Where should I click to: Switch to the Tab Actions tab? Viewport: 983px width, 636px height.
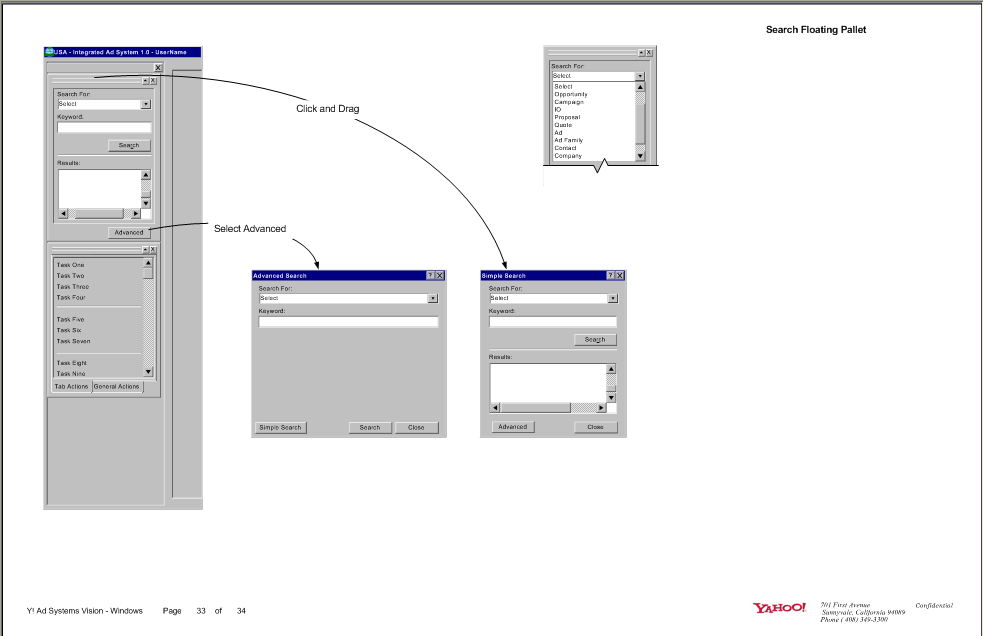71,385
